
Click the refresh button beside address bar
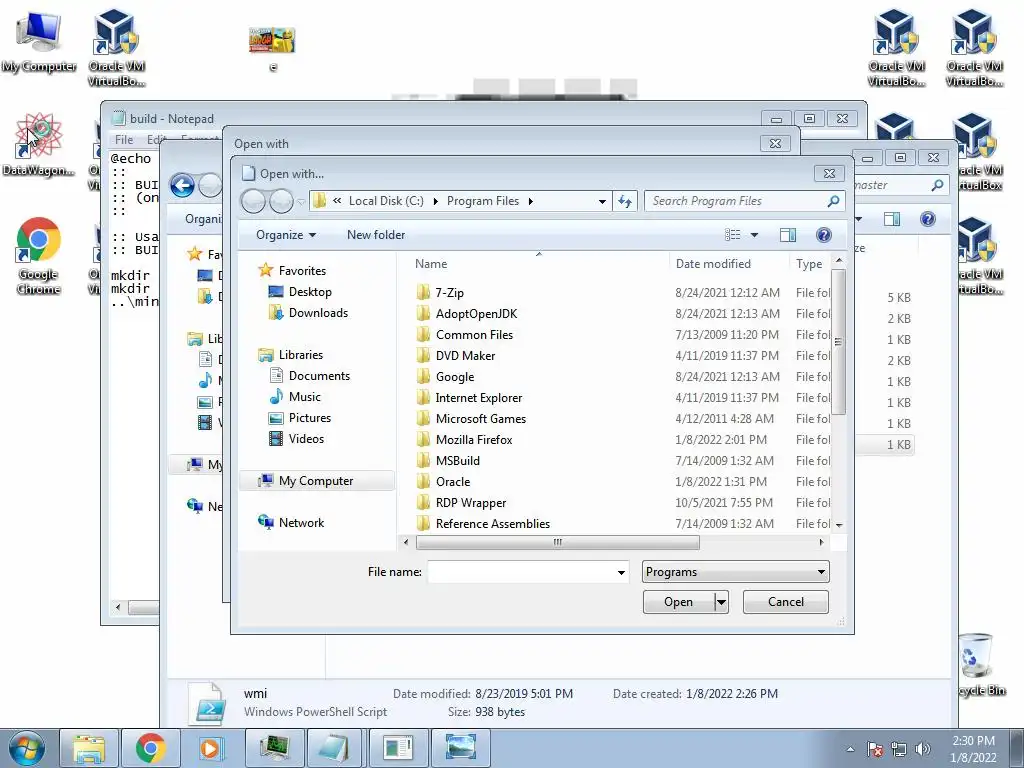tap(625, 201)
